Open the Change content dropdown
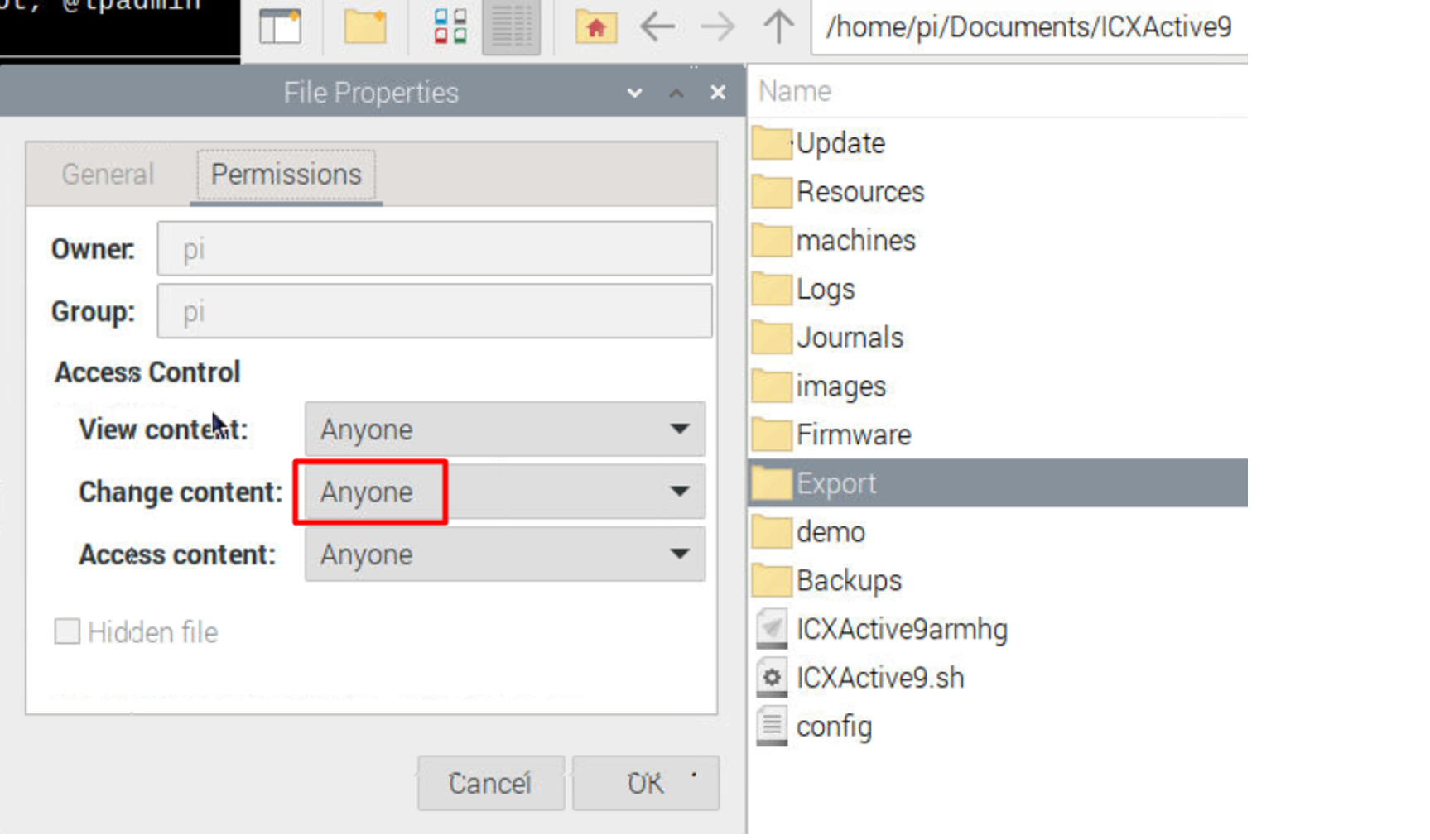This screenshot has width=1430, height=840. tap(505, 492)
